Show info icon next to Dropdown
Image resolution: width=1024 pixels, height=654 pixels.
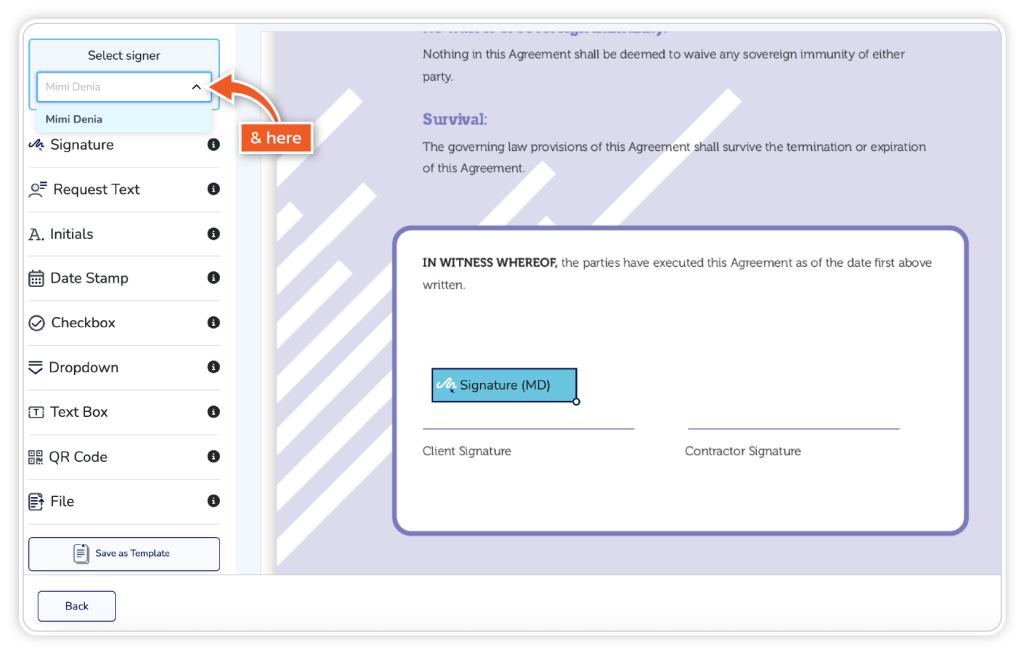(213, 367)
